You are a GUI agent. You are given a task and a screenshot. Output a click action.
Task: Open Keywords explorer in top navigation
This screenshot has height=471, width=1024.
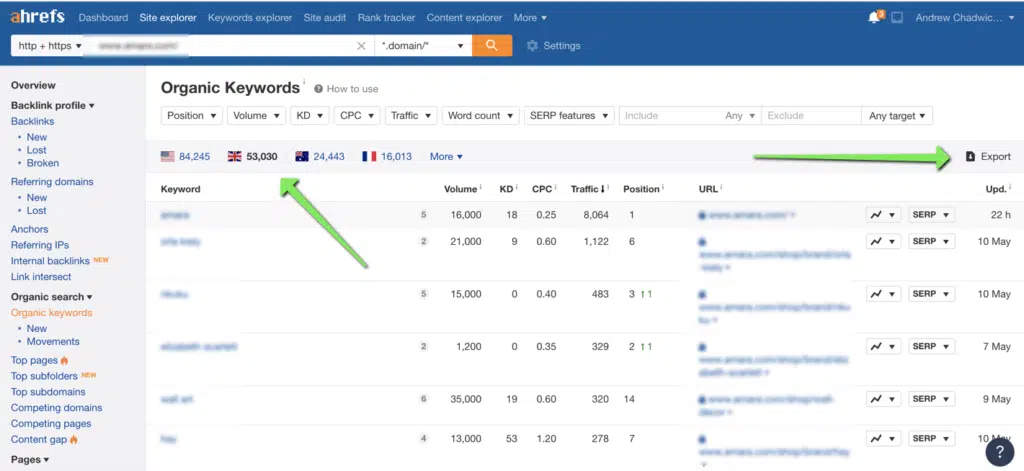click(250, 18)
